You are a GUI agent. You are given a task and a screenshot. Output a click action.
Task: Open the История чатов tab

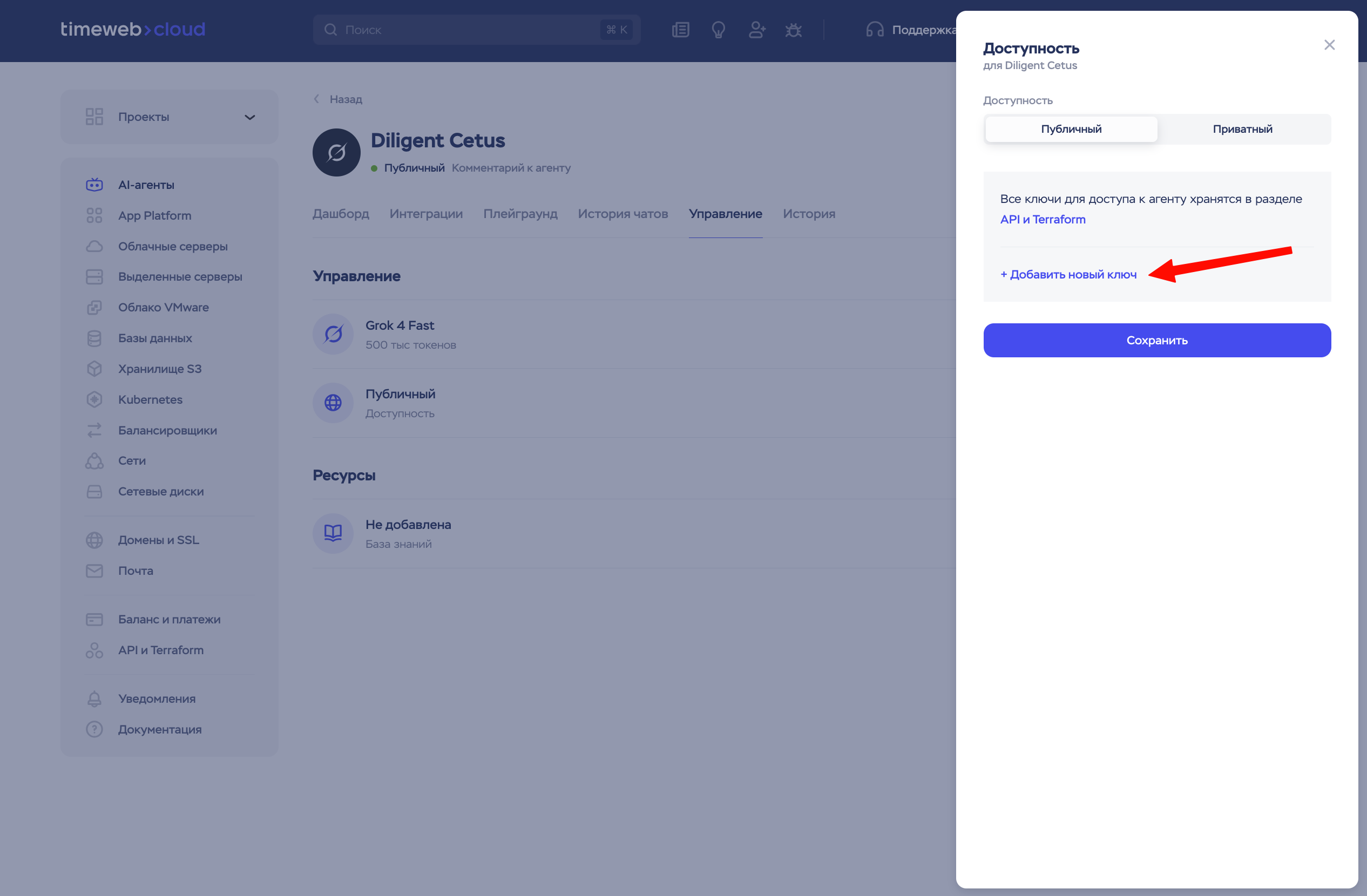tap(622, 214)
